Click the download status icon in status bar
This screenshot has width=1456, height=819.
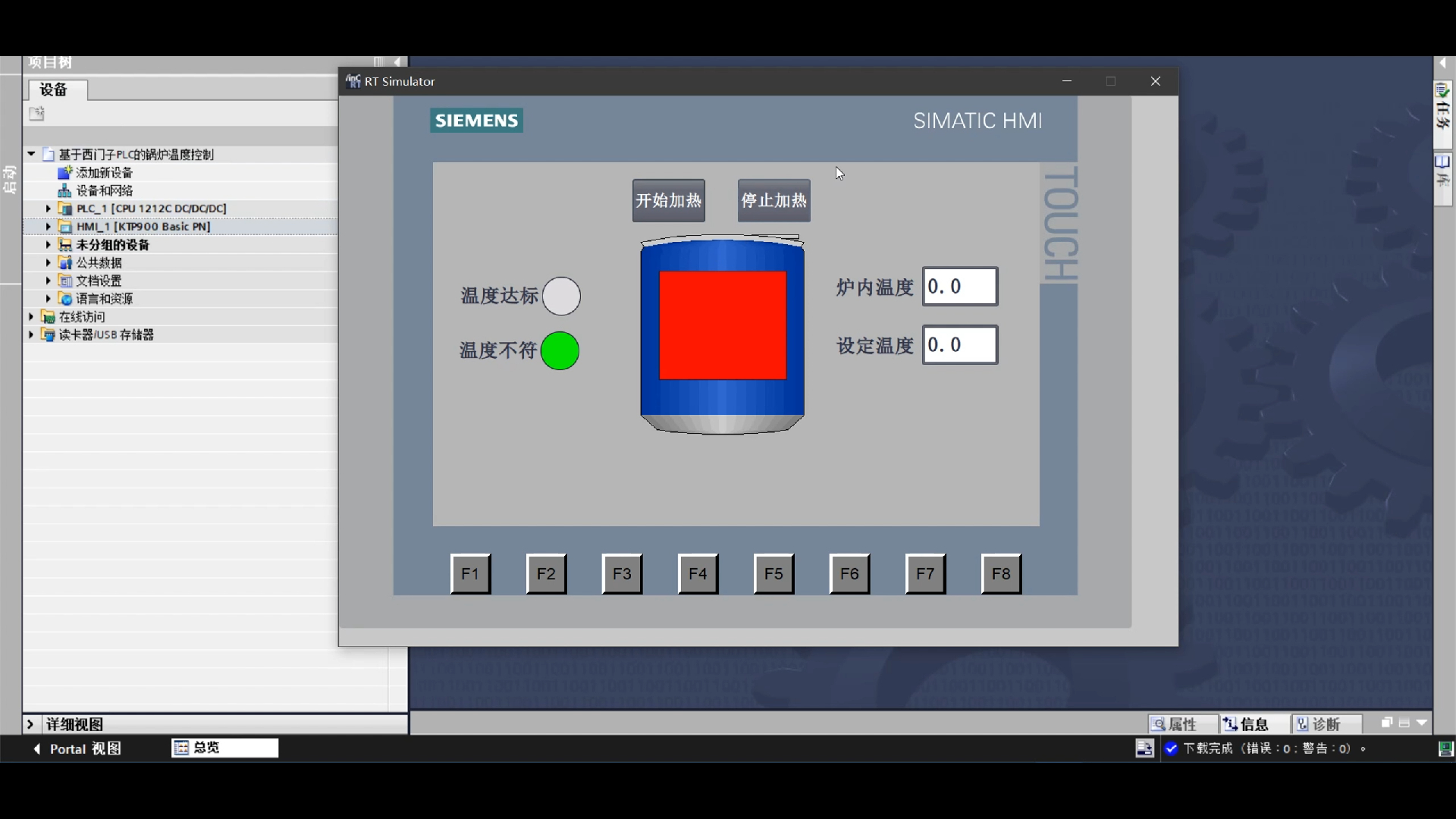click(1144, 748)
